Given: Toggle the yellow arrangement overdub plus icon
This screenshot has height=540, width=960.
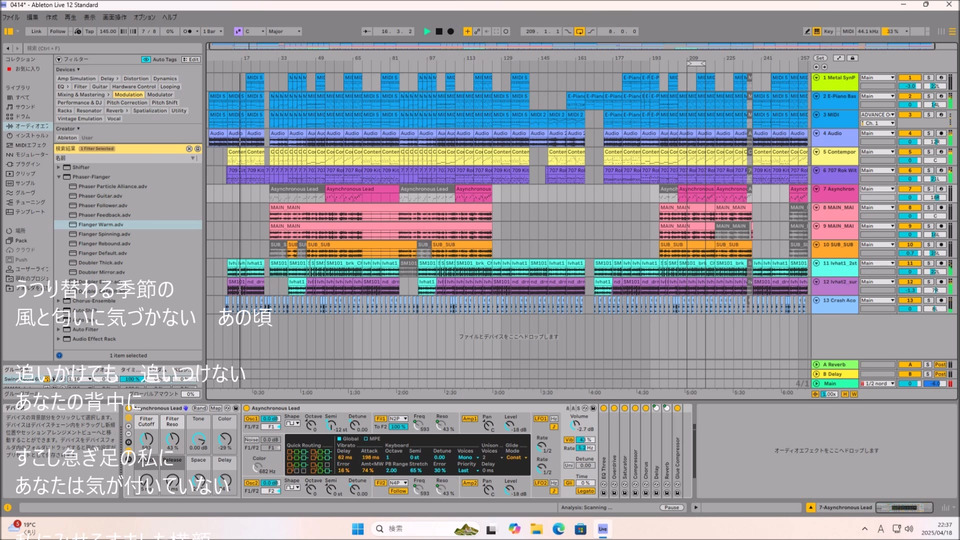Looking at the screenshot, I should click(x=467, y=31).
